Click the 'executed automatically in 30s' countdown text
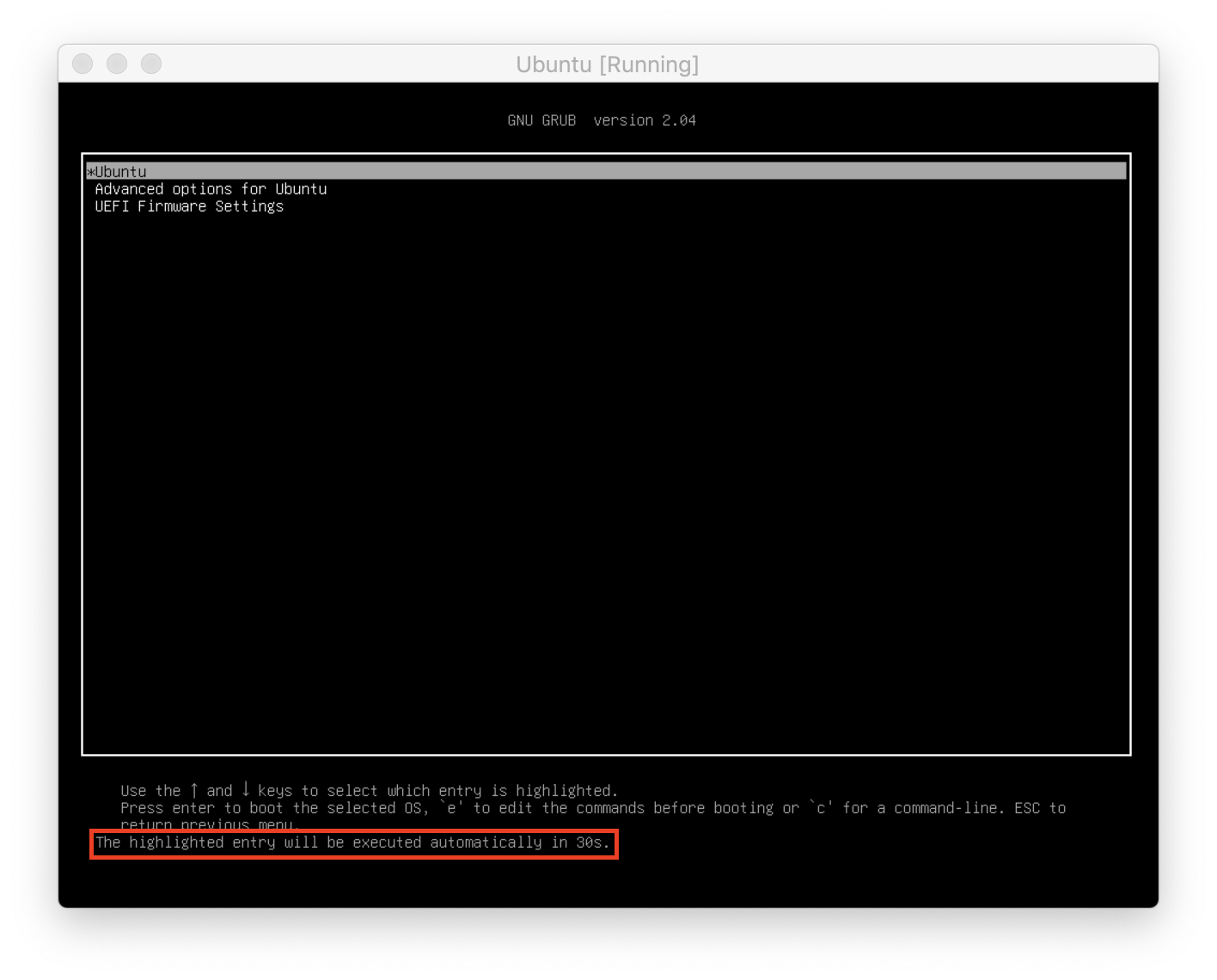Viewport: 1217px width, 980px height. [480, 842]
